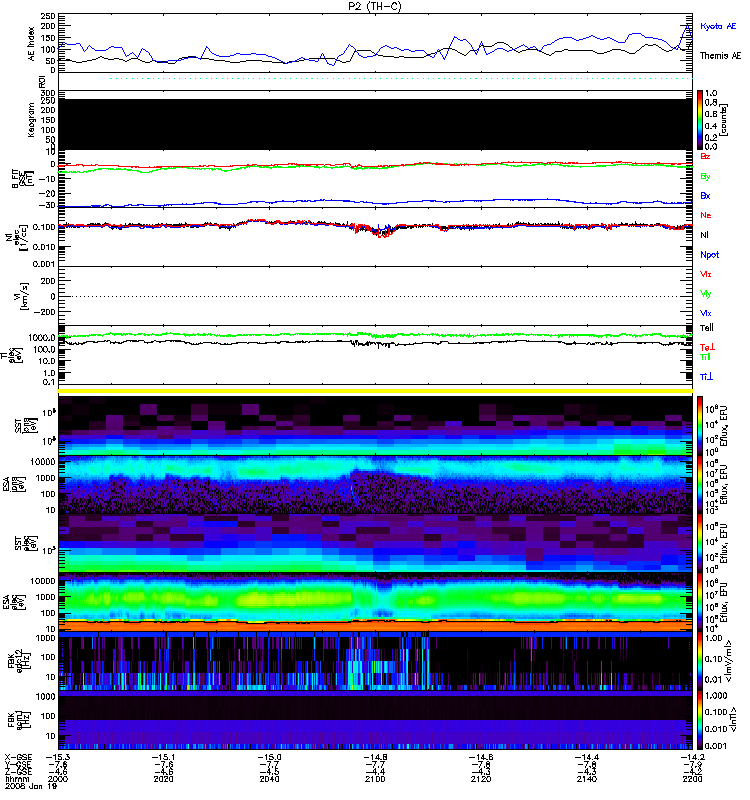The width and height of the screenshot is (750, 800).
Task: Click the Kyoto AE peak near 2200
Action: (687, 24)
